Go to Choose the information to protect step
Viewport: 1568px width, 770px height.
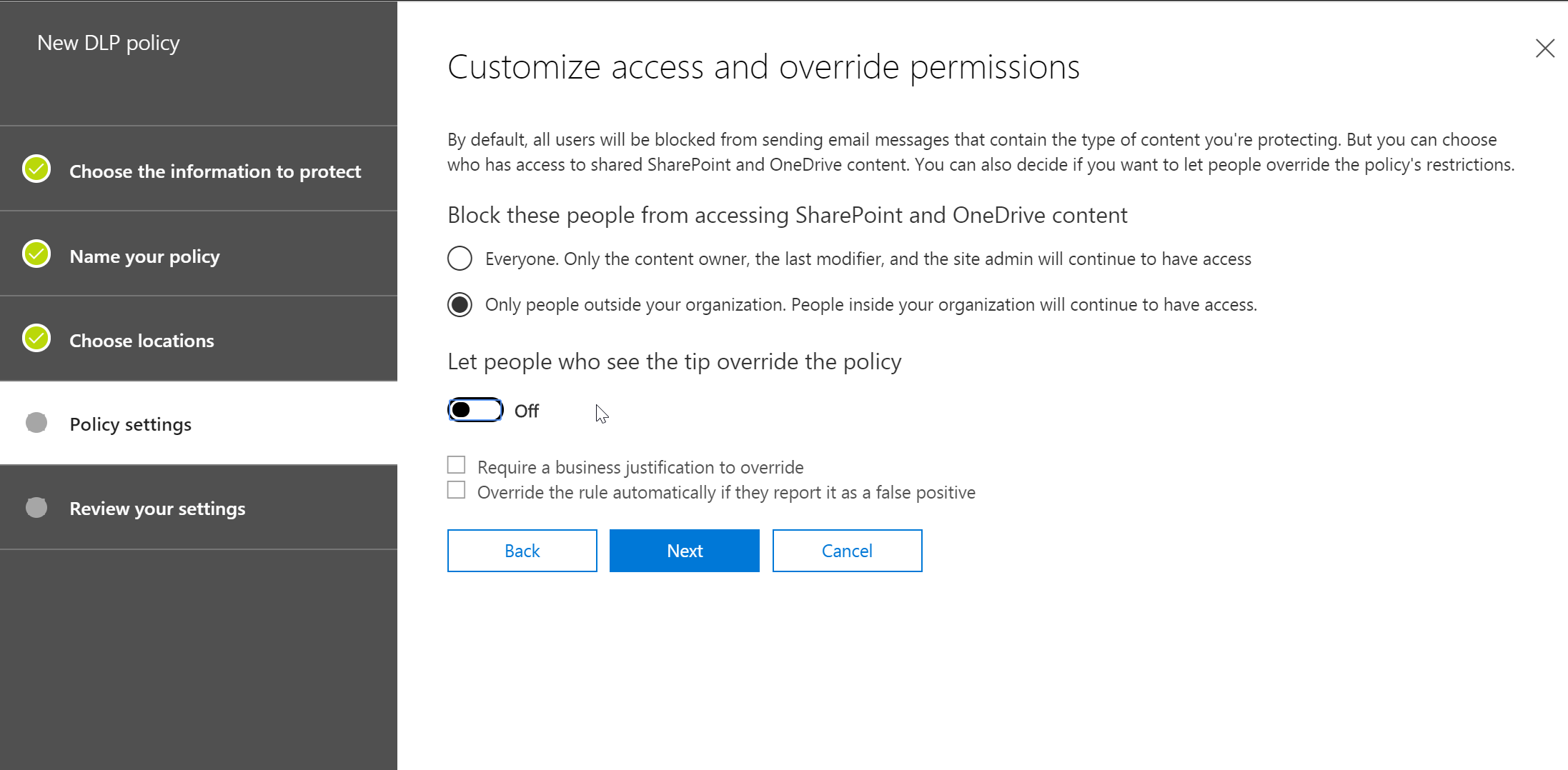pyautogui.click(x=215, y=171)
